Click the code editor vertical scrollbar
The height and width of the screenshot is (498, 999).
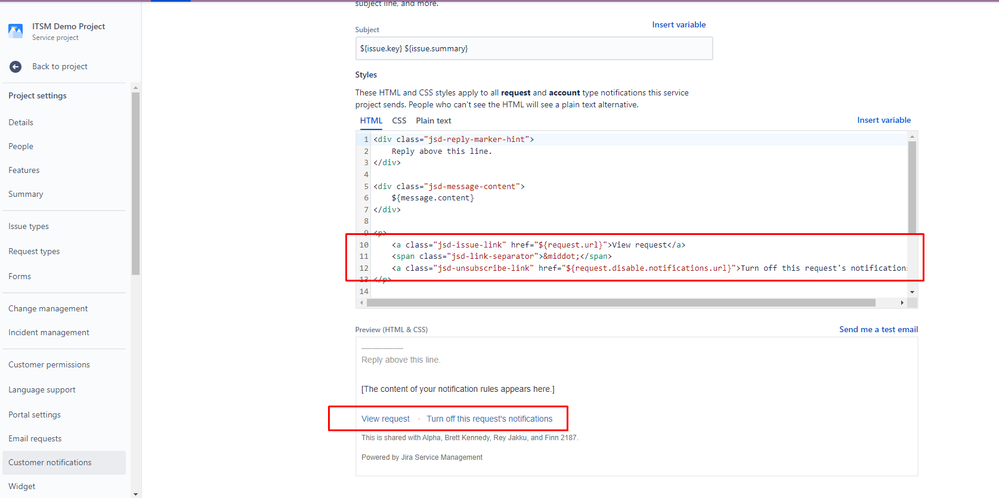pyautogui.click(x=911, y=187)
